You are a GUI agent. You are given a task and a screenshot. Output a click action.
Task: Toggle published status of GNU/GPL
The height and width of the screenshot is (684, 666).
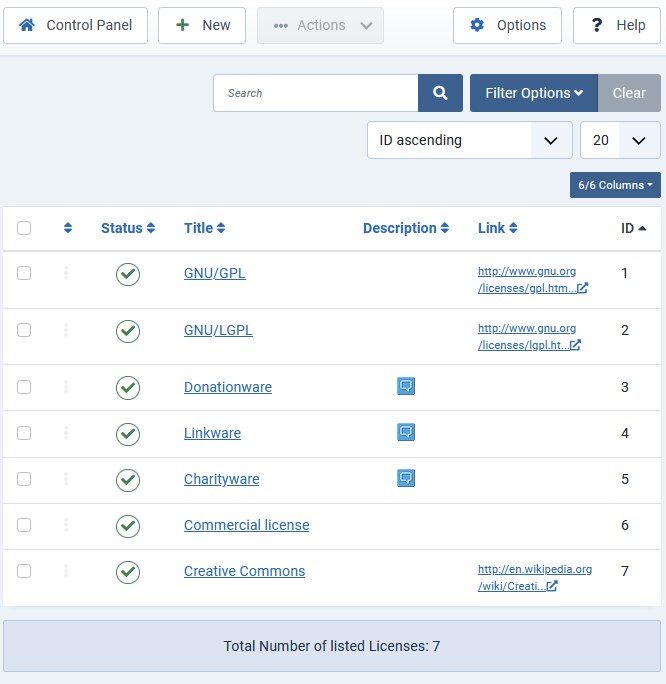point(128,274)
